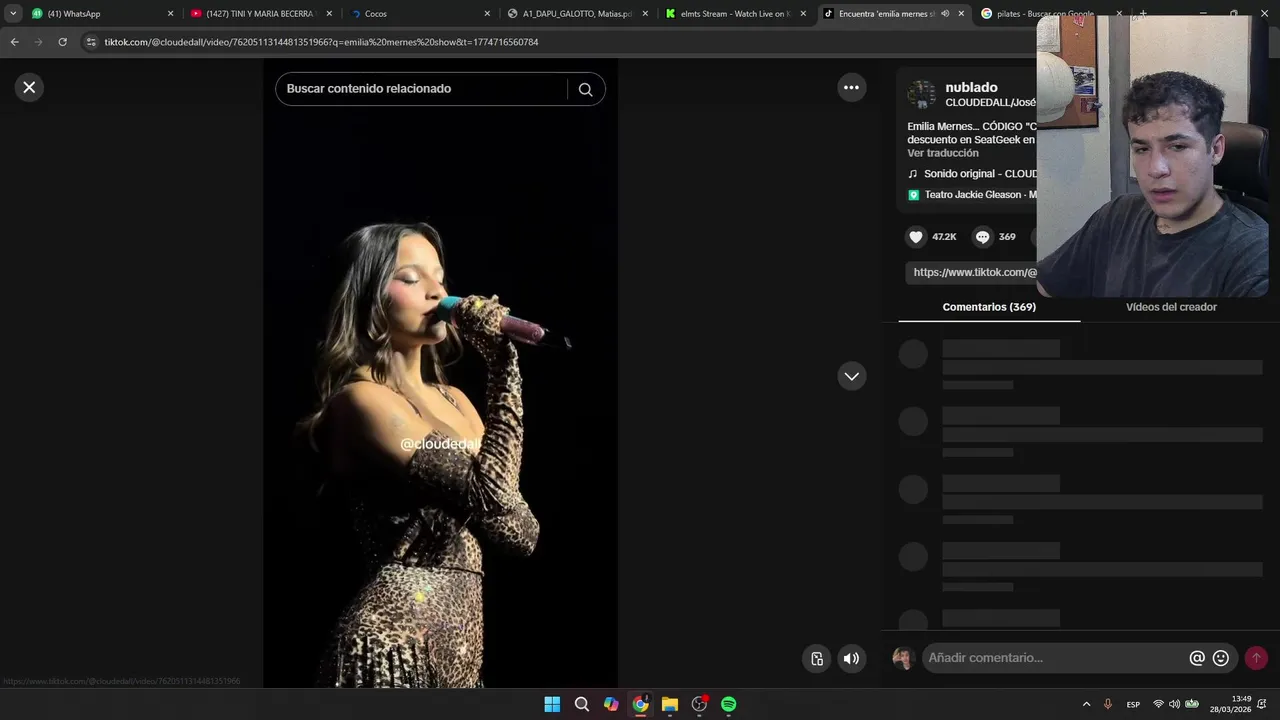Open 'Sonido original' music link
Viewport: 1280px width, 720px height.
pos(980,174)
